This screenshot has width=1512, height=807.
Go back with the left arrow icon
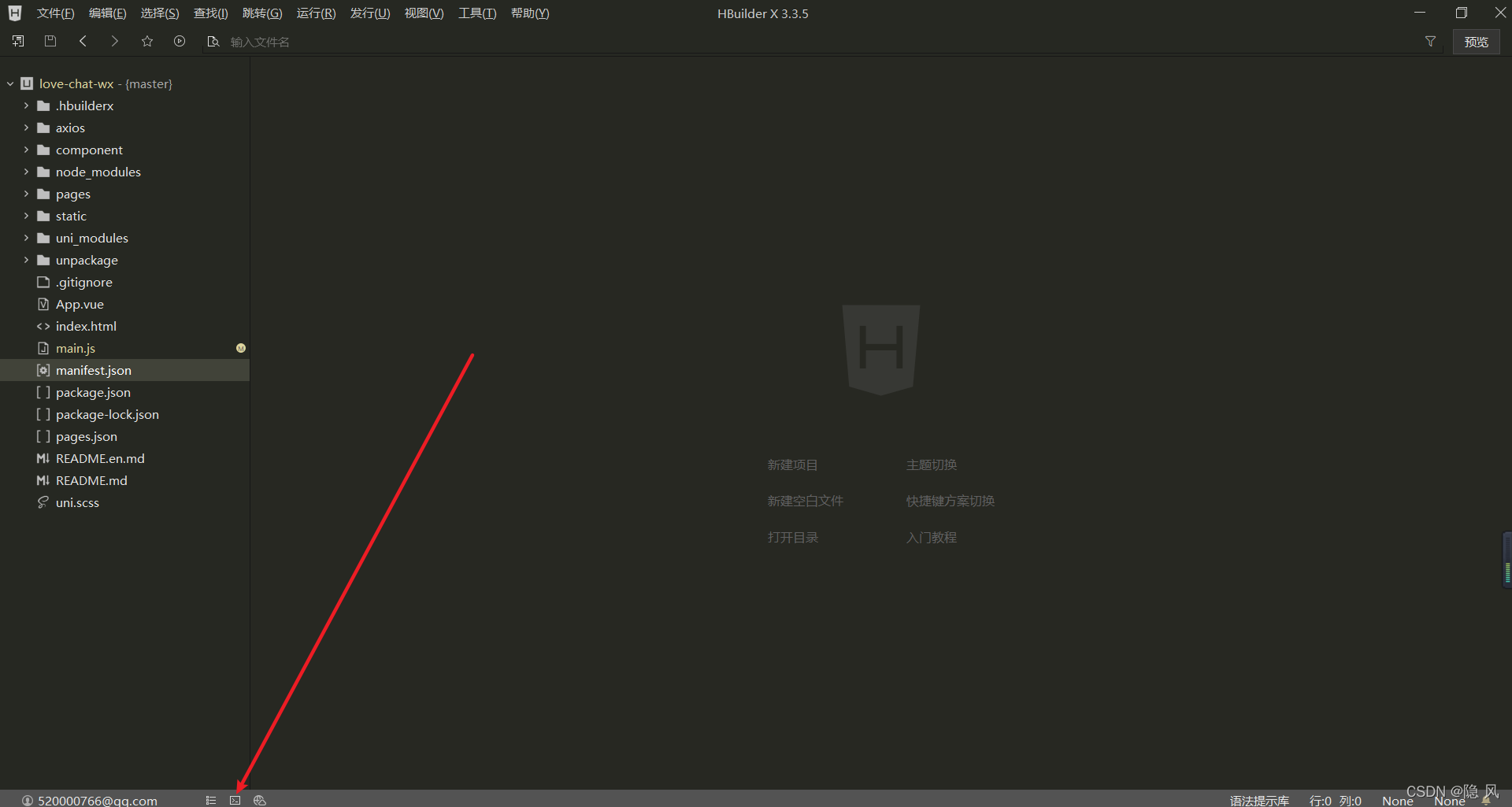pyautogui.click(x=83, y=41)
